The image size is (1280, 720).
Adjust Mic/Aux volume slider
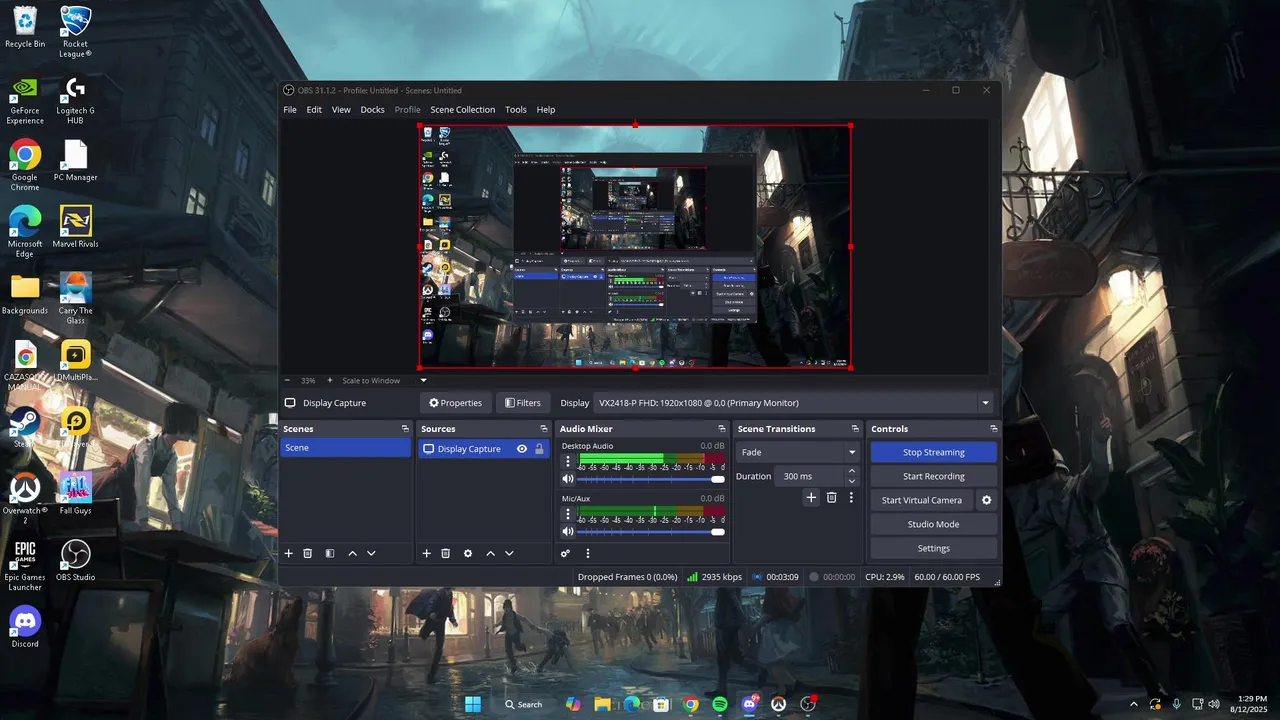point(651,532)
